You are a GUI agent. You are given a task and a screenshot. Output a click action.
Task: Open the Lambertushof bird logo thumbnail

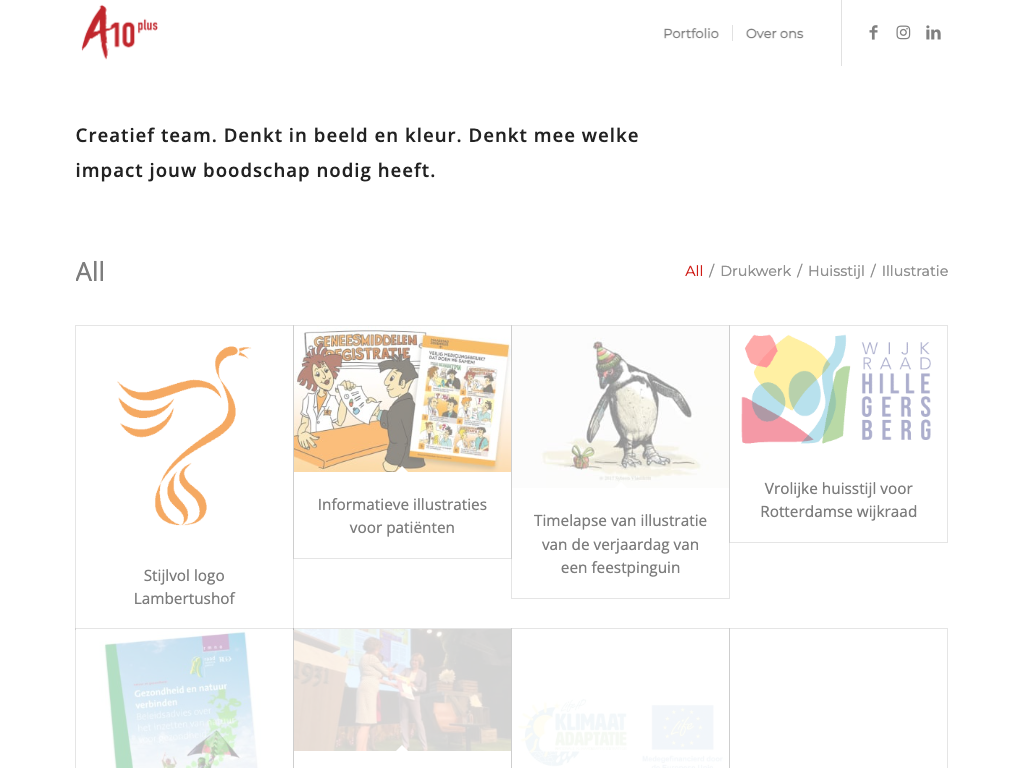click(x=184, y=438)
